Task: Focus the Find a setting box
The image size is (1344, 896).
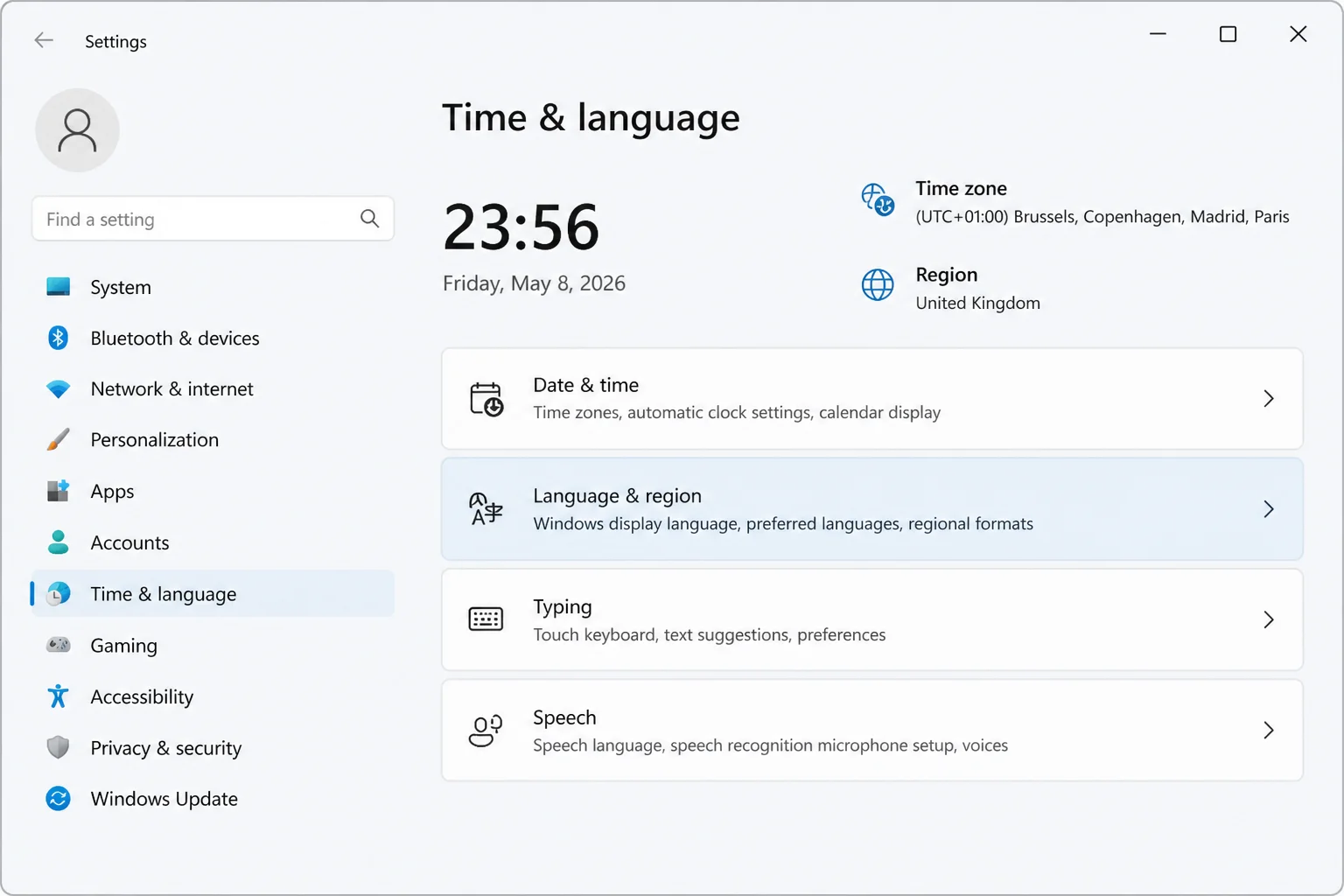Action: 213,219
